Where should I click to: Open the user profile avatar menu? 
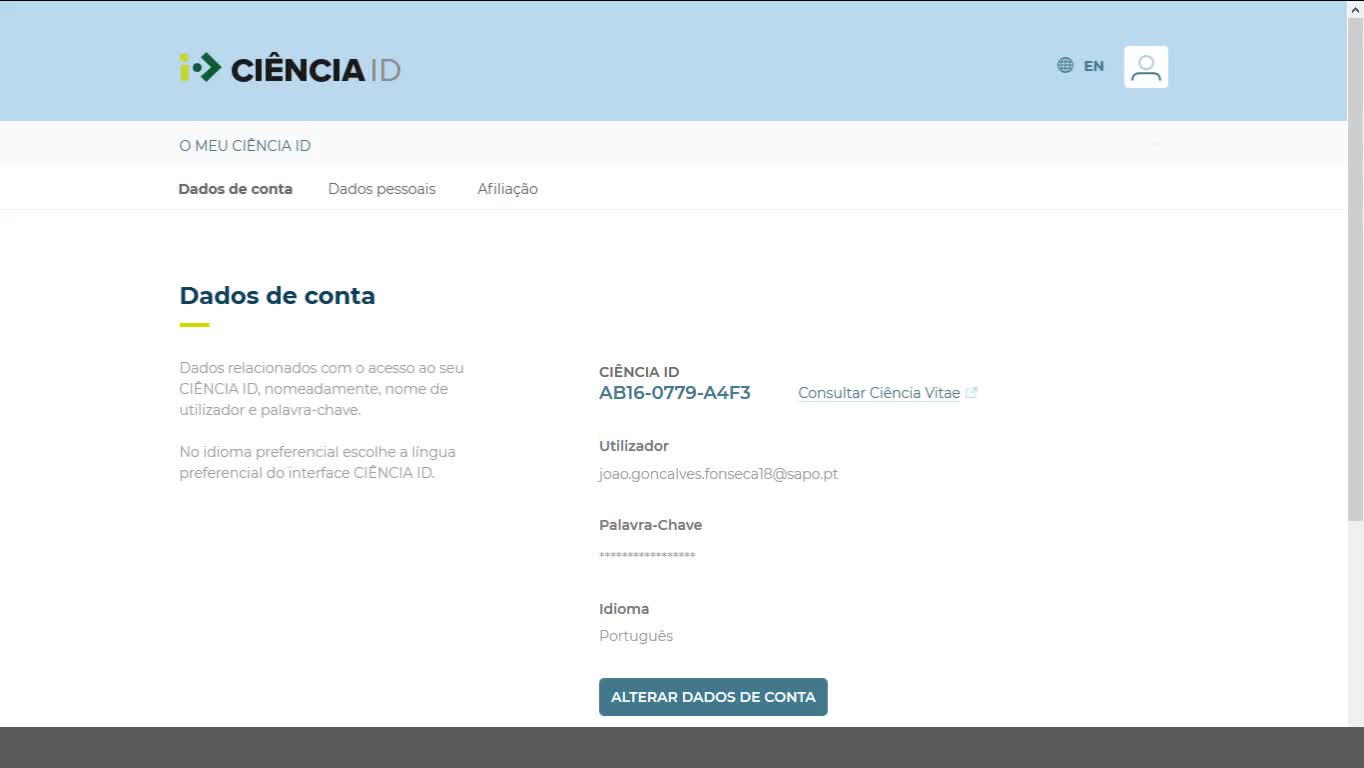click(x=1146, y=67)
